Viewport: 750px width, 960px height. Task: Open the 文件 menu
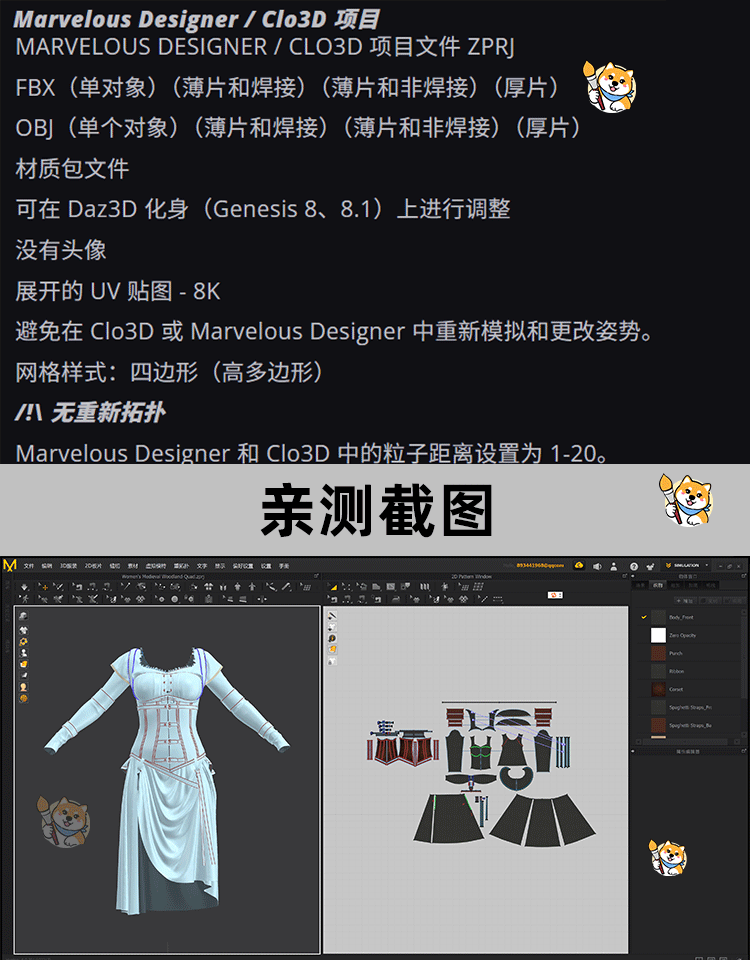pyautogui.click(x=29, y=566)
